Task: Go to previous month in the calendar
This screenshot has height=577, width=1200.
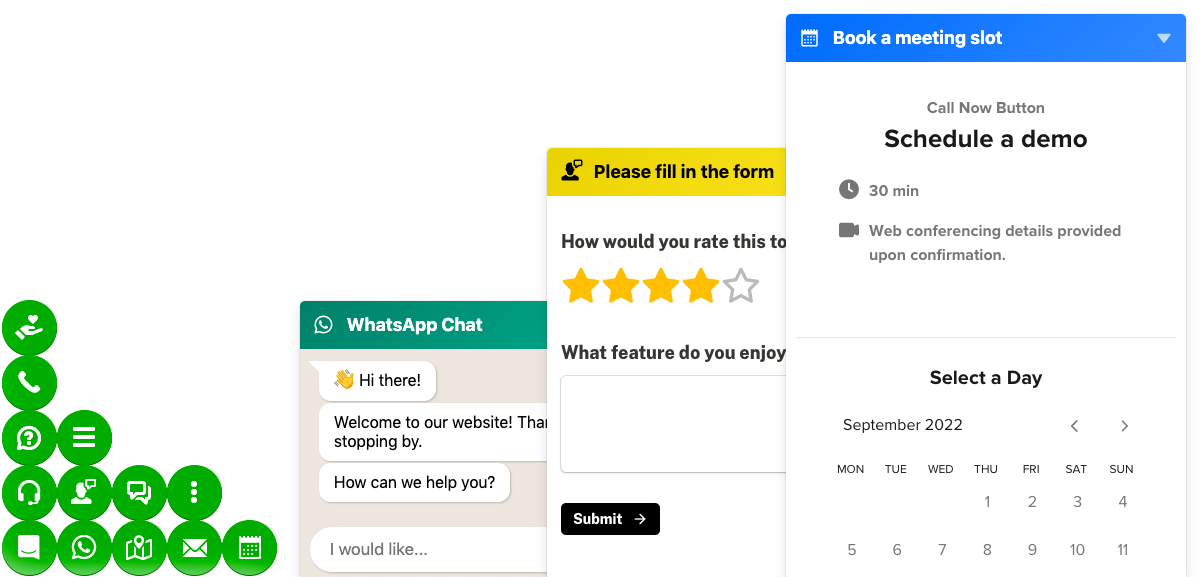Action: (x=1074, y=425)
